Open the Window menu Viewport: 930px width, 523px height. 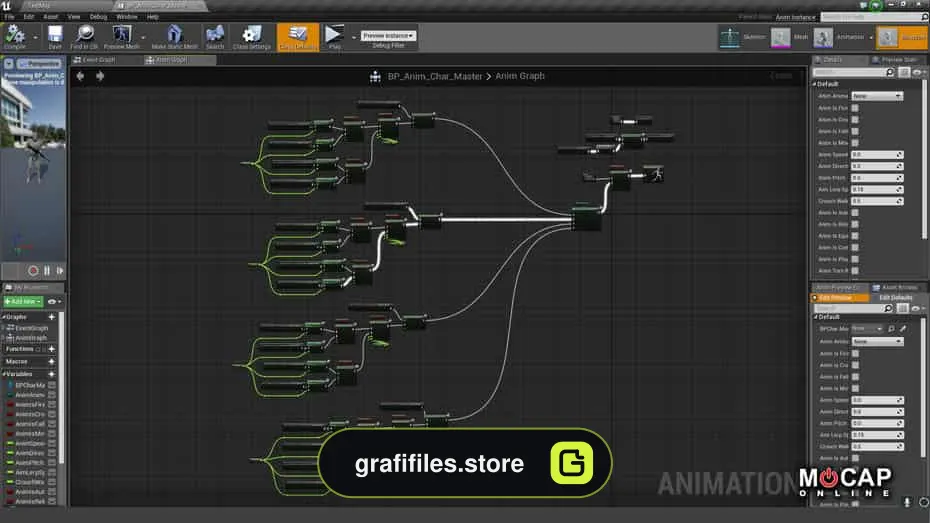pos(126,17)
